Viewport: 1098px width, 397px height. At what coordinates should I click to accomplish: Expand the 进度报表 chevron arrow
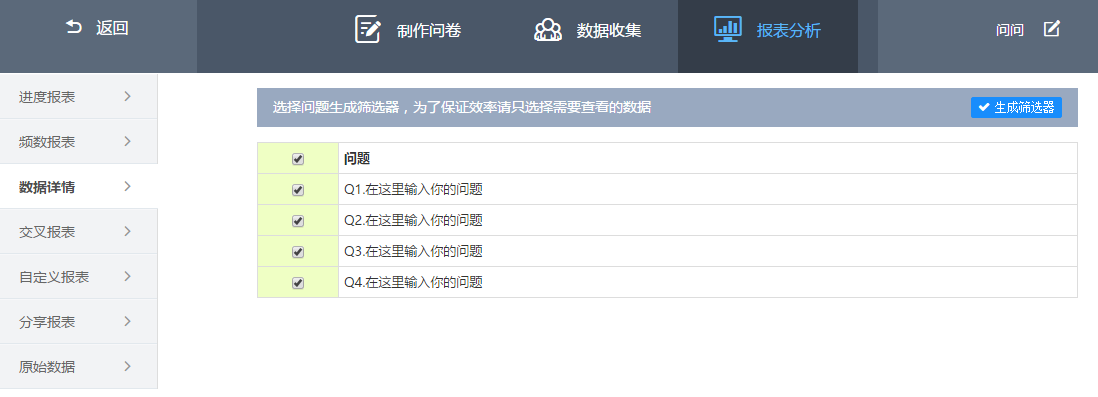pos(127,97)
